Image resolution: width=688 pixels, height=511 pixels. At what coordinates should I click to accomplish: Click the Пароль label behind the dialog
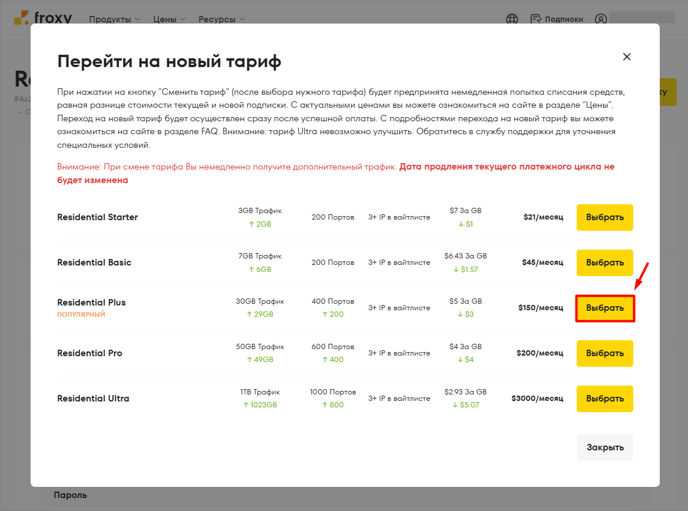pyautogui.click(x=70, y=495)
